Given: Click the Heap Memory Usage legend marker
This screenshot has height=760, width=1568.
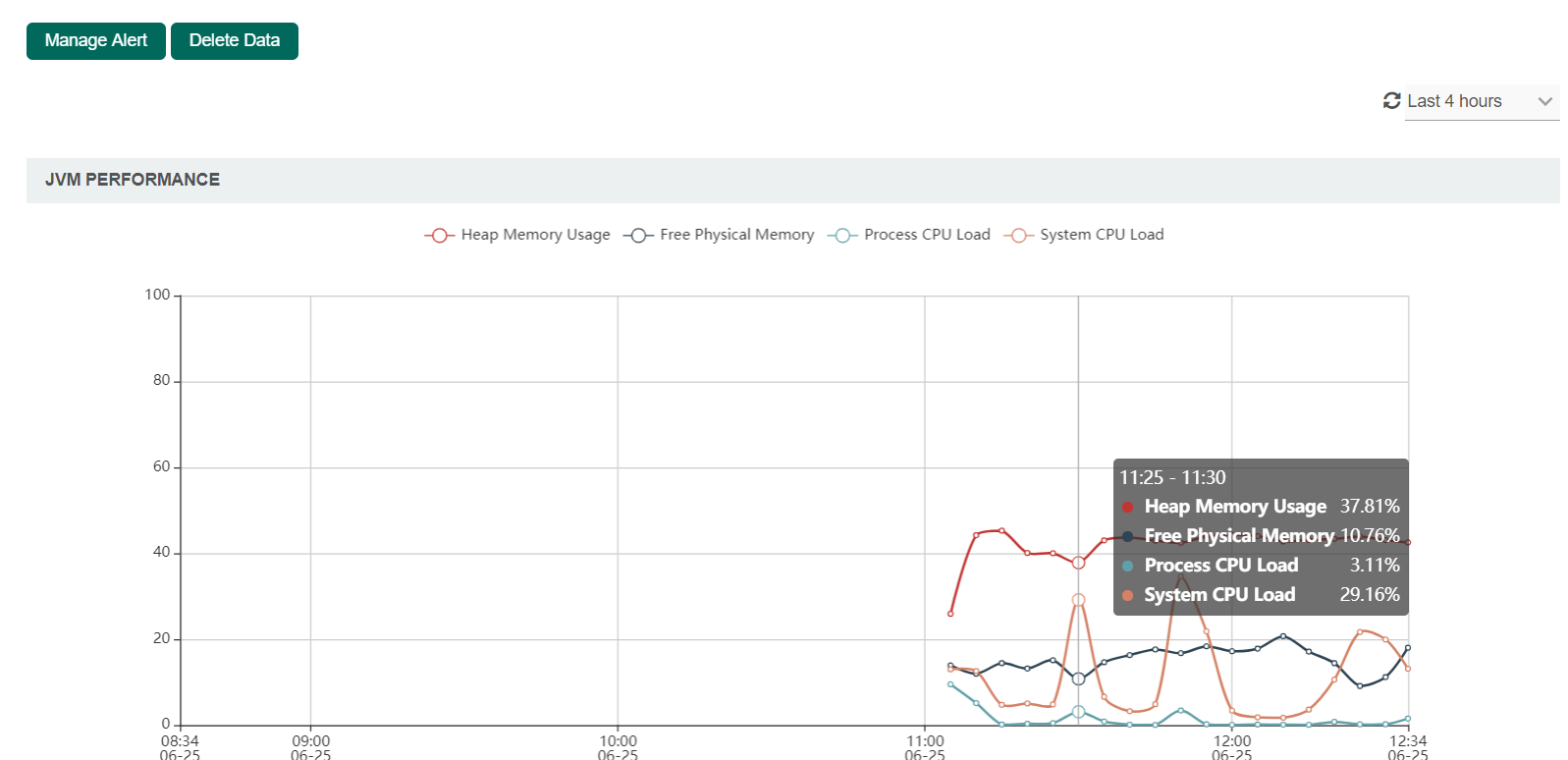Looking at the screenshot, I should 439,236.
